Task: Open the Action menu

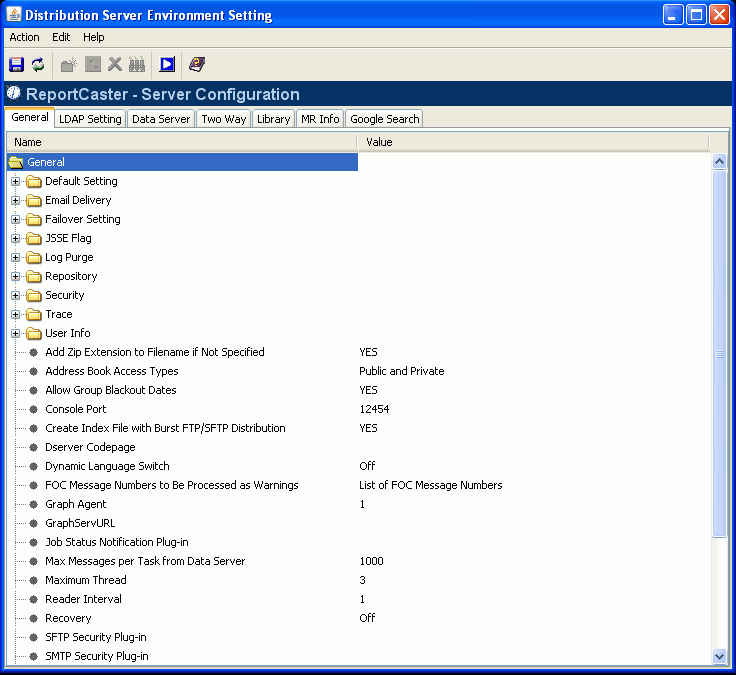Action: point(24,37)
